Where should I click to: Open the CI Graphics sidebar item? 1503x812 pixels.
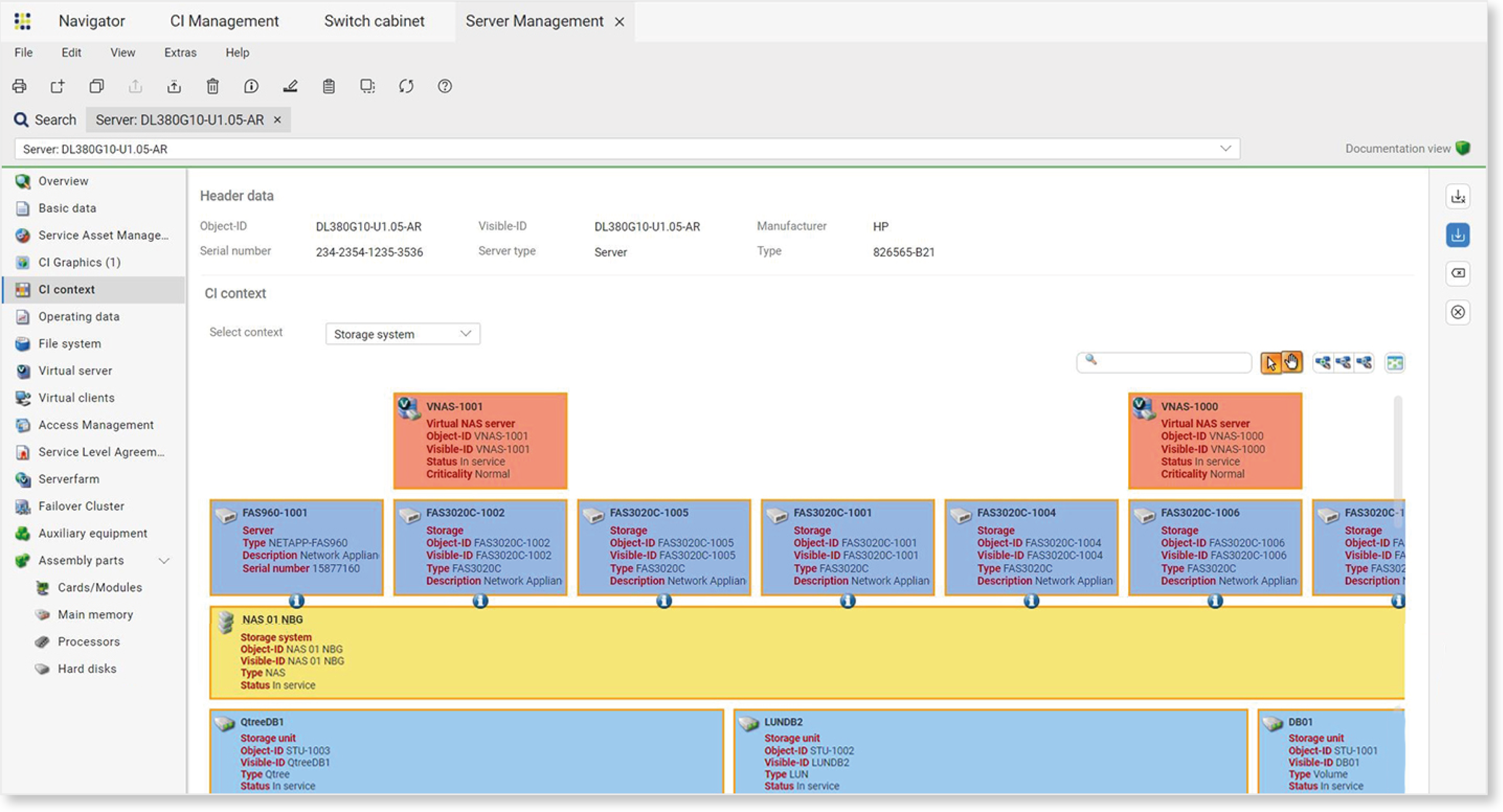[79, 262]
